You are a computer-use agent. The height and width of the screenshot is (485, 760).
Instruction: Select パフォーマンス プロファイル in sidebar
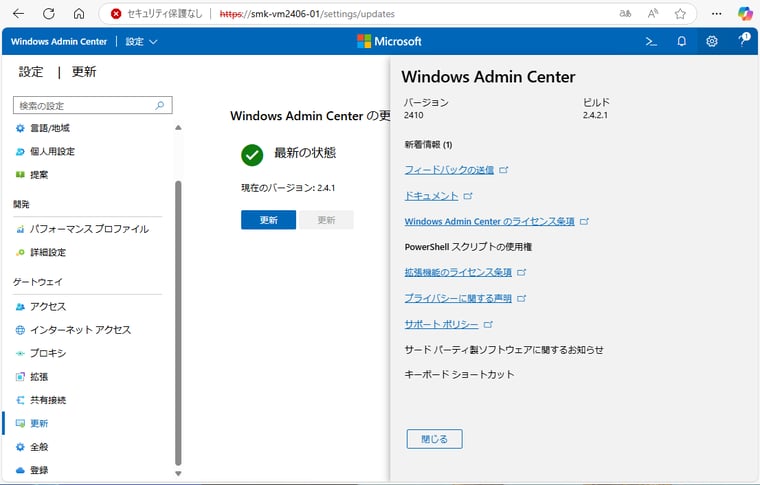[x=87, y=229]
